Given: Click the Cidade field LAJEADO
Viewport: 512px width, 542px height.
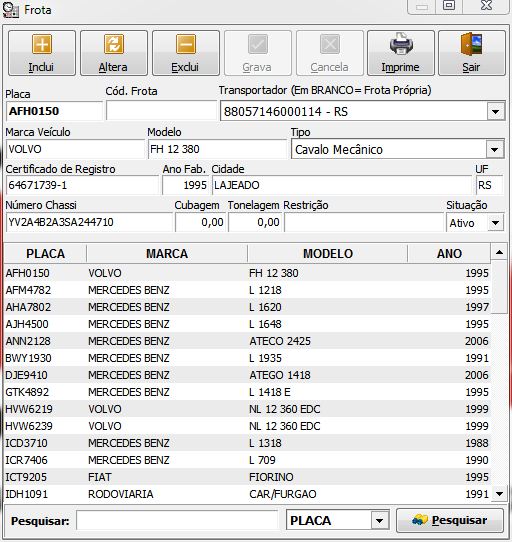Looking at the screenshot, I should [x=342, y=185].
